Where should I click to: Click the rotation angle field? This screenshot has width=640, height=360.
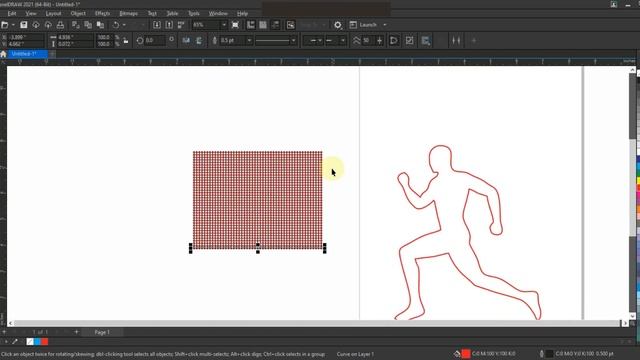(155, 40)
